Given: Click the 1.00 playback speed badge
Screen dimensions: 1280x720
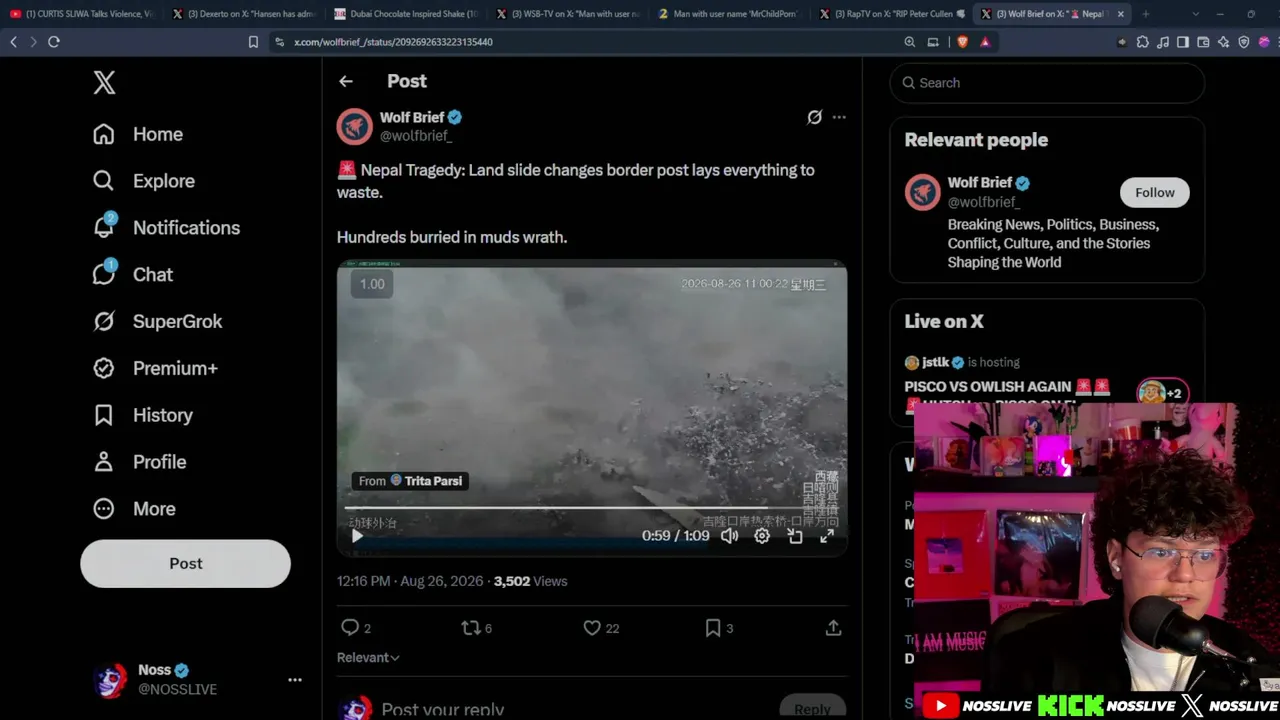Looking at the screenshot, I should (372, 284).
